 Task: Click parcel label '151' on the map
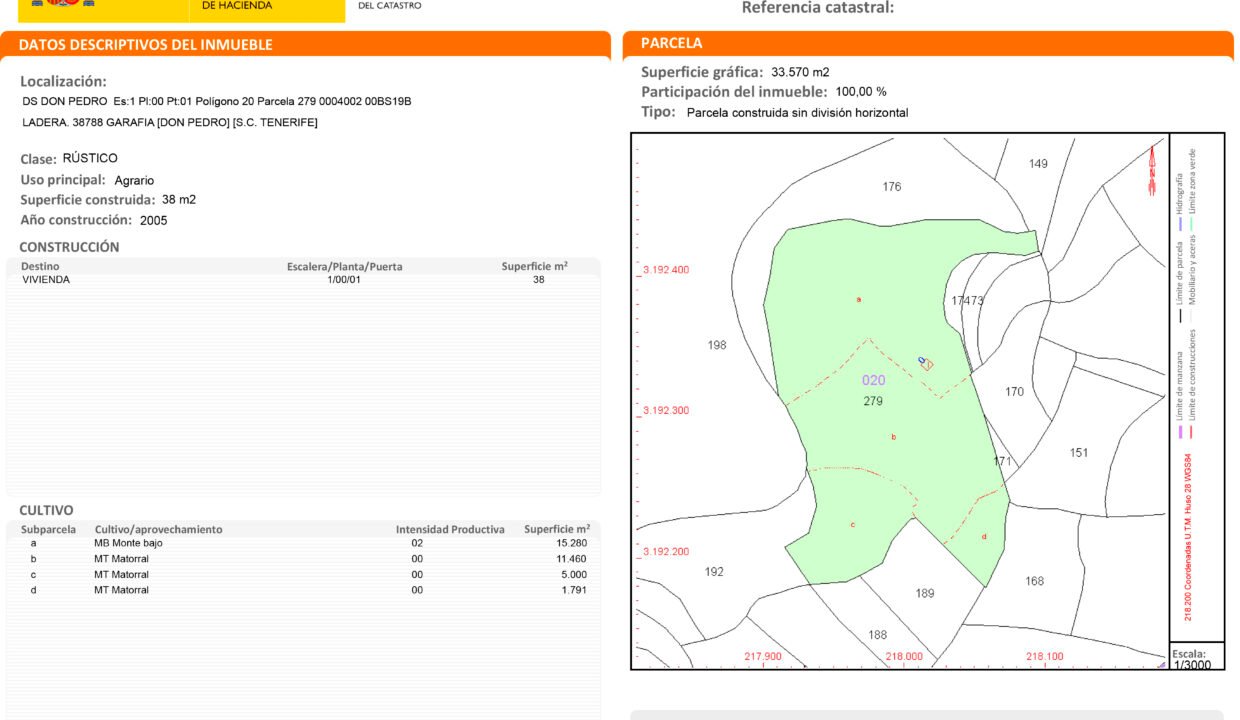pyautogui.click(x=1079, y=453)
